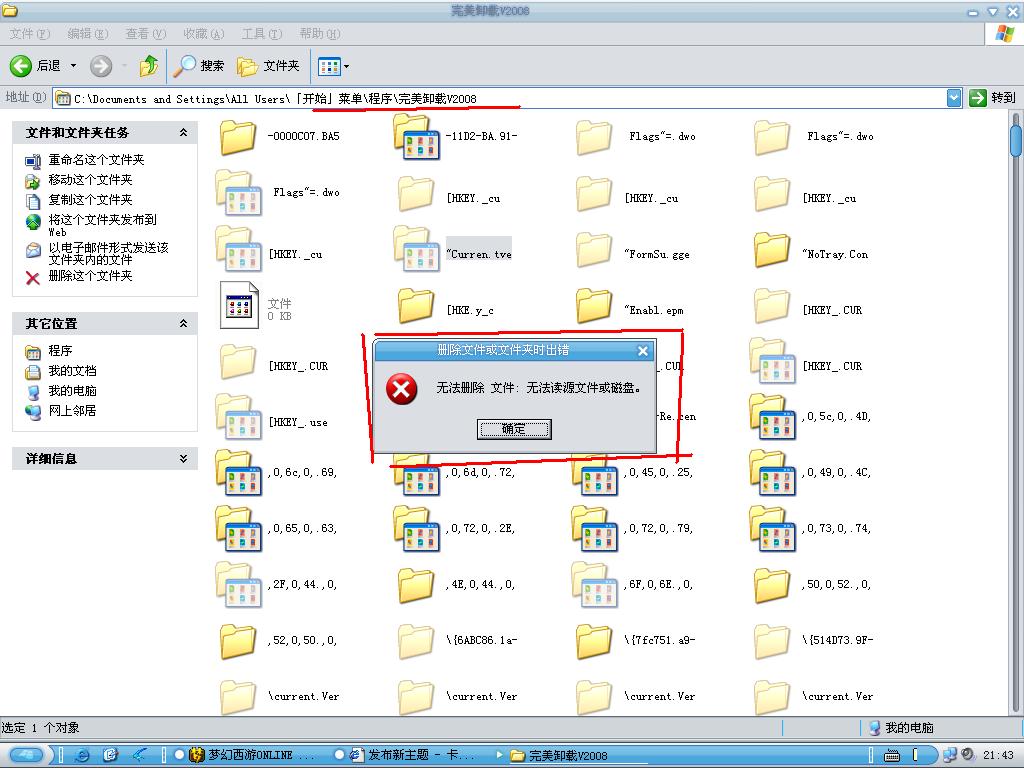
Task: Open the 工具(T) menu
Action: click(x=262, y=34)
